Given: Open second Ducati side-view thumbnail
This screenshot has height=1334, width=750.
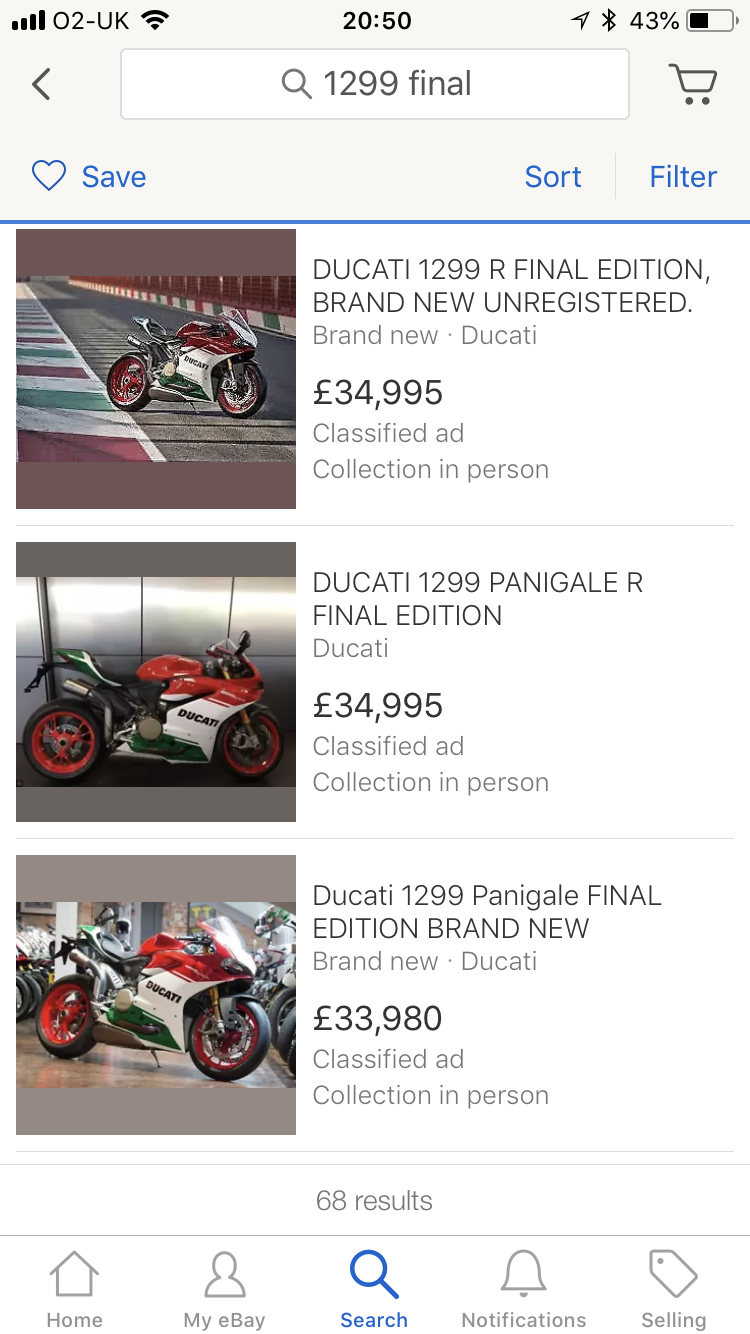Looking at the screenshot, I should tap(156, 682).
